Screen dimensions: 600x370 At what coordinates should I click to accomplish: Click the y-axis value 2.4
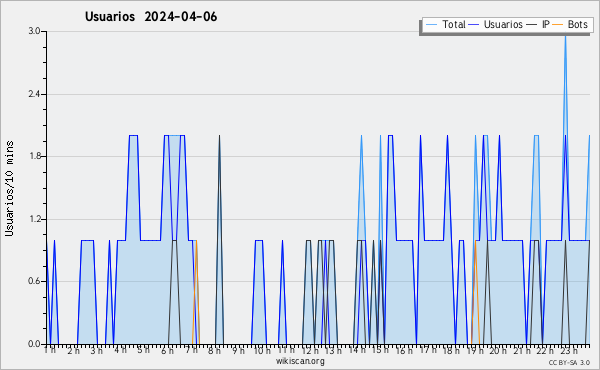tap(34, 94)
